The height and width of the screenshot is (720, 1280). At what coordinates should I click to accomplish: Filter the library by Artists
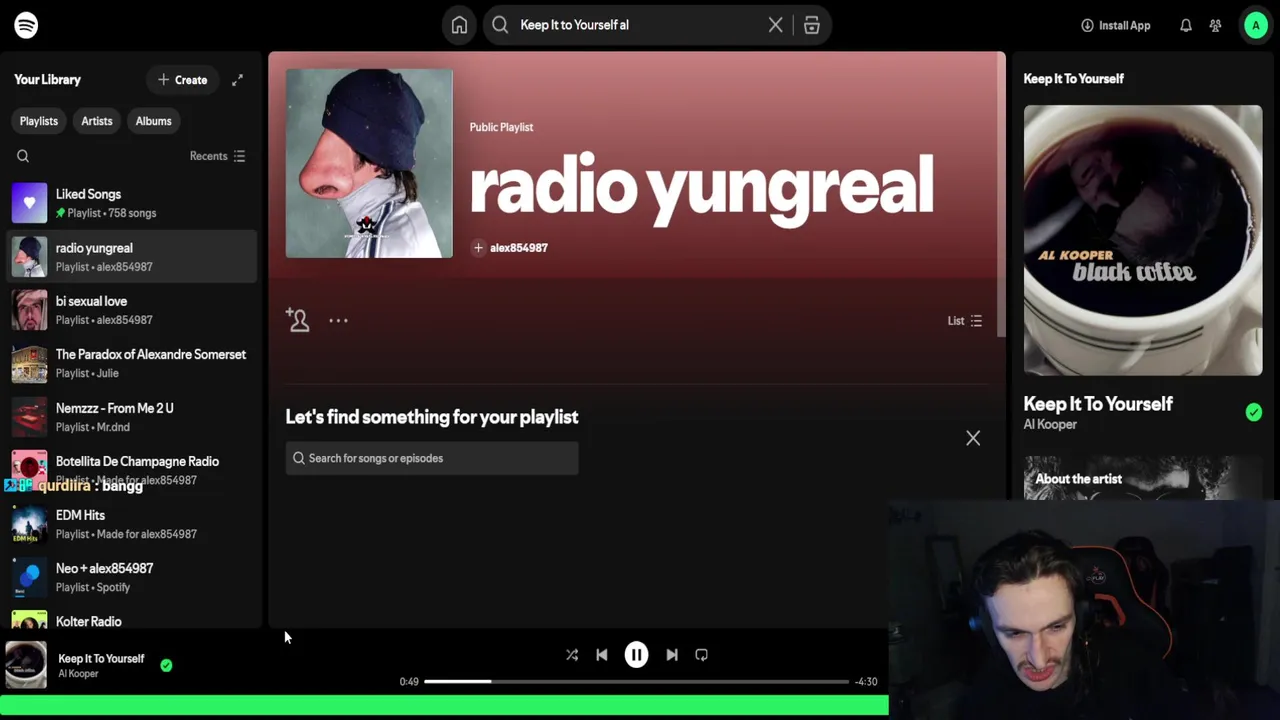(97, 121)
